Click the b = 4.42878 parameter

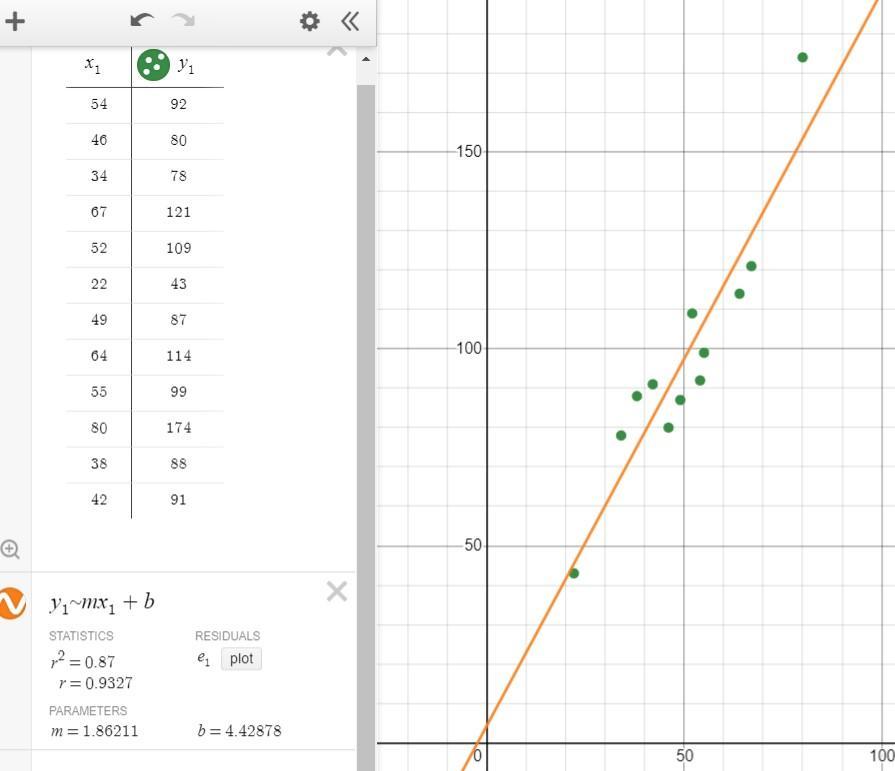pos(239,731)
